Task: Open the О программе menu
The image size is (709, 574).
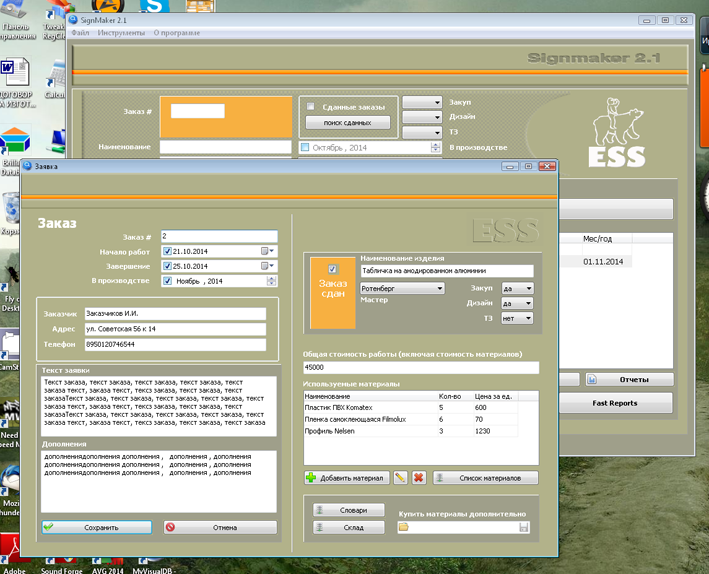Action: pyautogui.click(x=176, y=33)
